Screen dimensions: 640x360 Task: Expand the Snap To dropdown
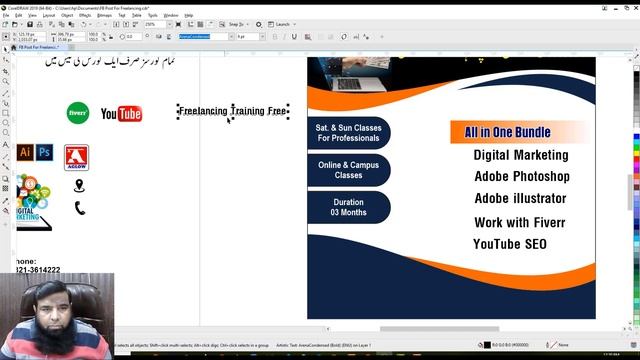coord(248,24)
